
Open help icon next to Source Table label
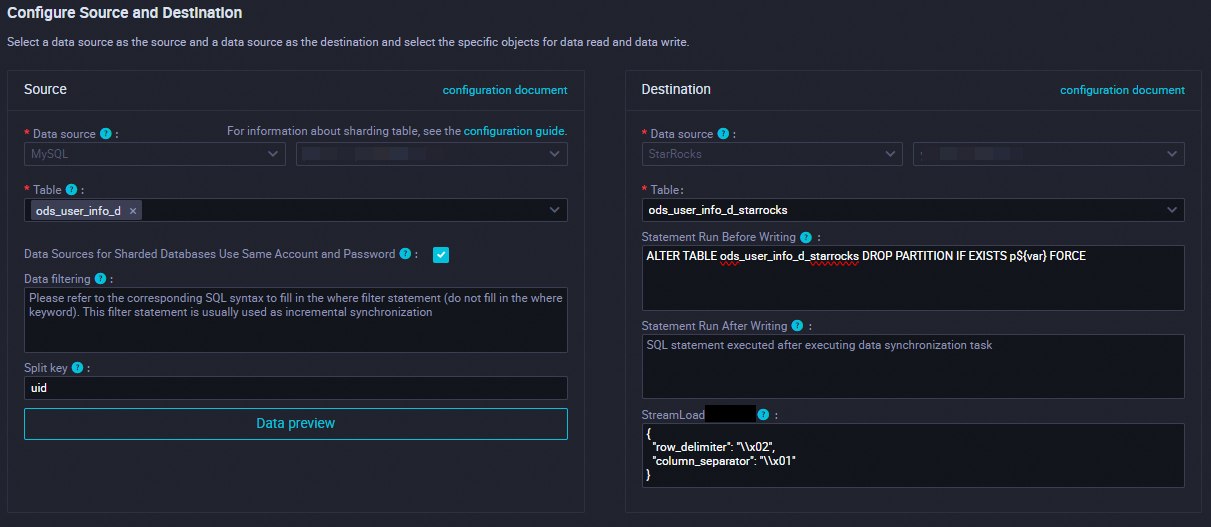[71, 189]
